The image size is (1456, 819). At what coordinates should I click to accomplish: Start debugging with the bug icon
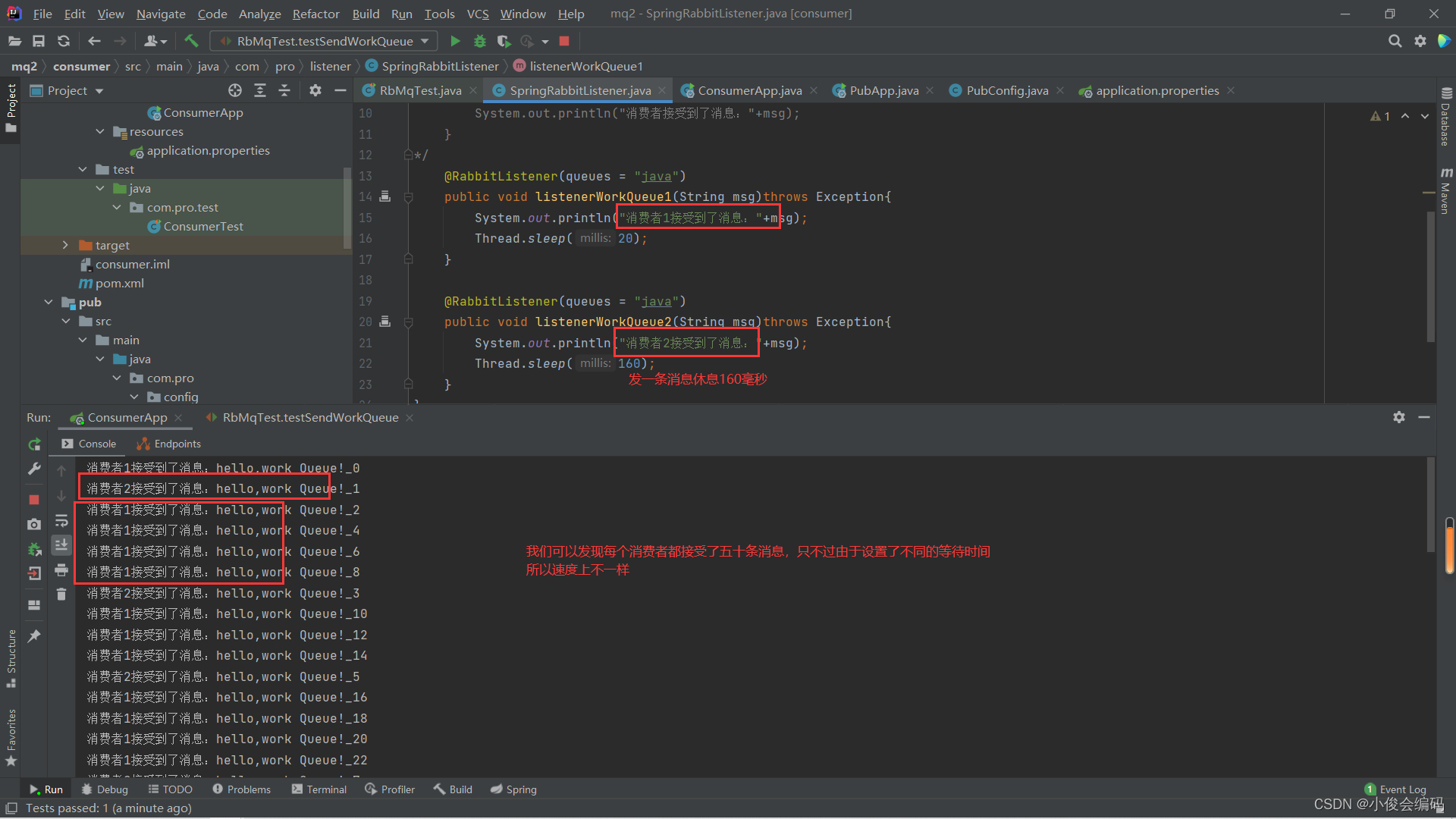click(x=479, y=41)
